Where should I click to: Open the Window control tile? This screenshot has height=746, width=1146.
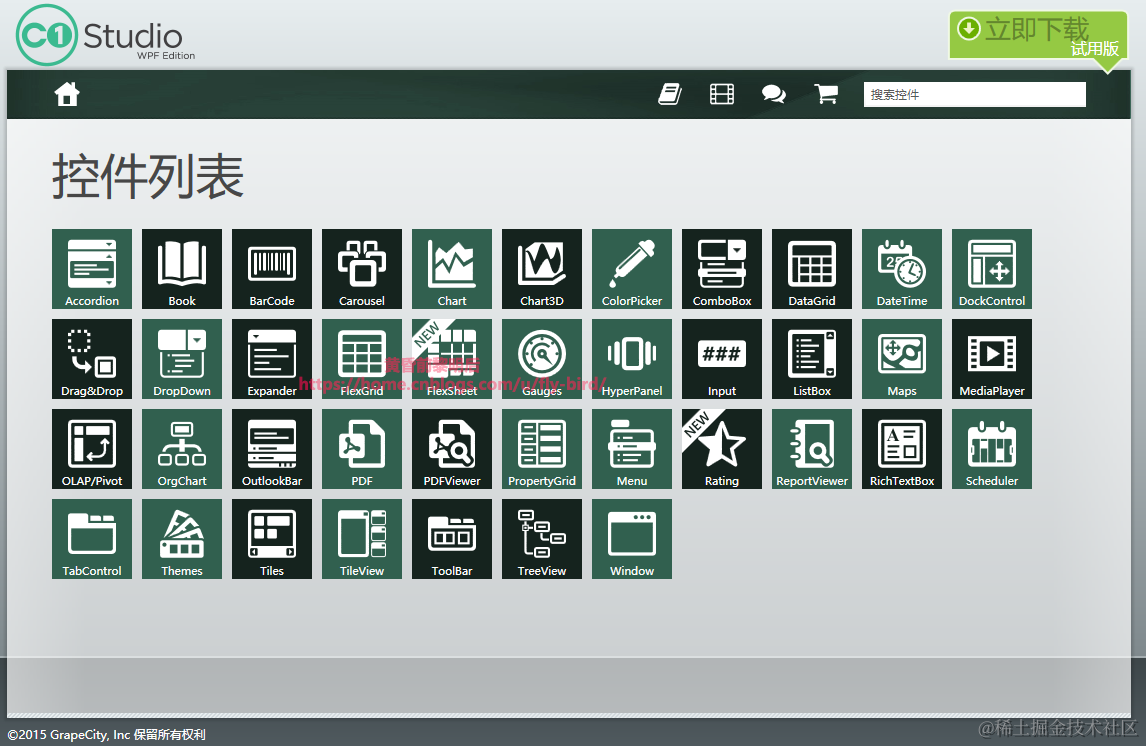pyautogui.click(x=632, y=539)
